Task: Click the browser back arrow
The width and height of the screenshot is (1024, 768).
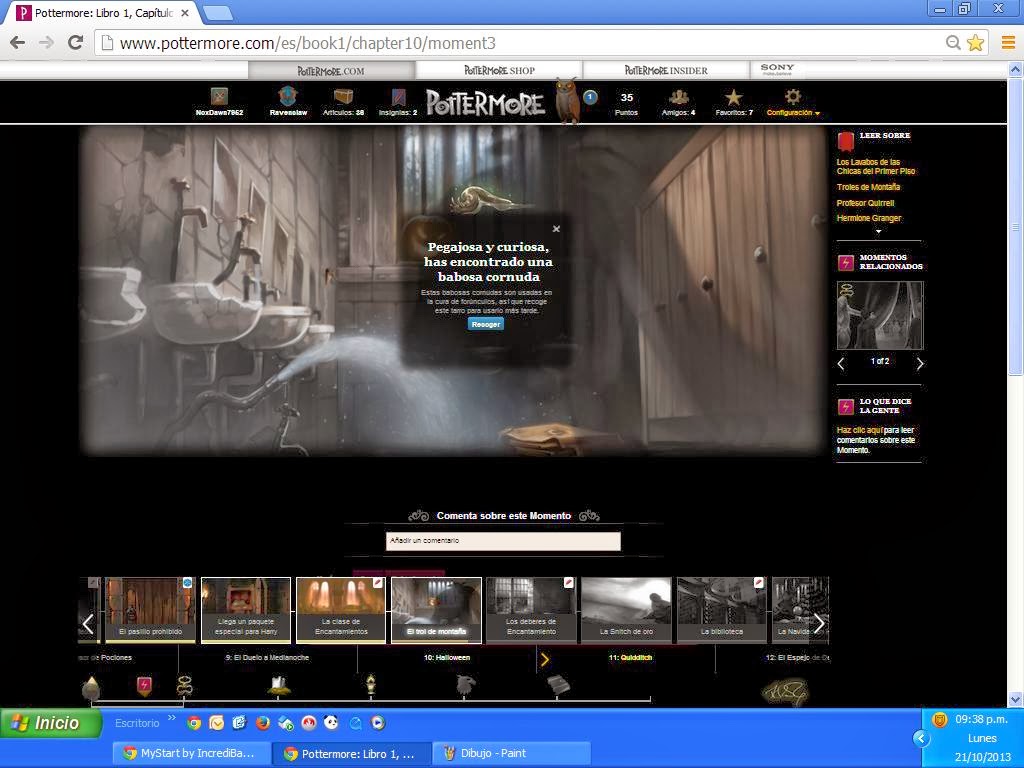Action: tap(18, 43)
